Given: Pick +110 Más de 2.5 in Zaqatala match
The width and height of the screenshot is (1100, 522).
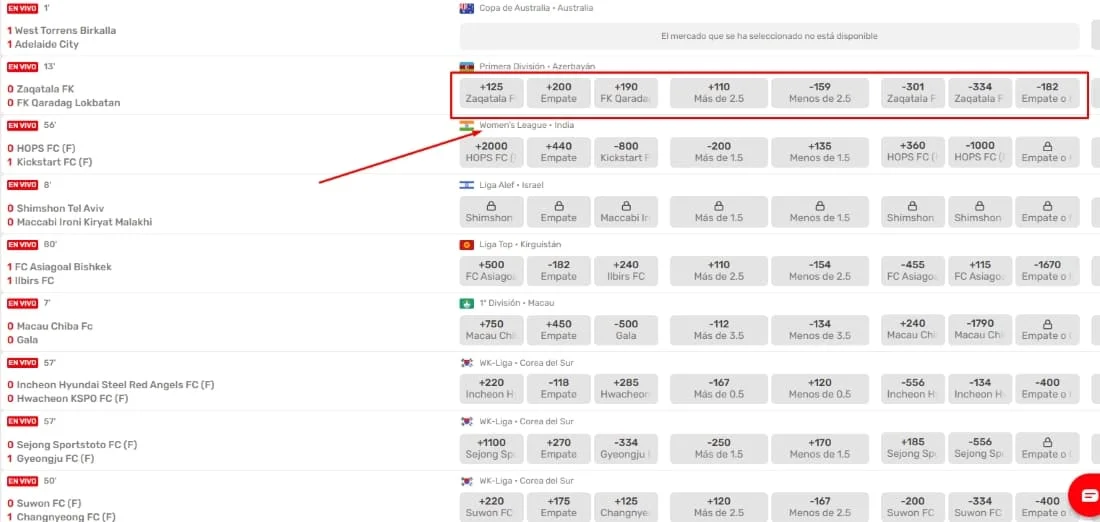Looking at the screenshot, I should coord(719,93).
